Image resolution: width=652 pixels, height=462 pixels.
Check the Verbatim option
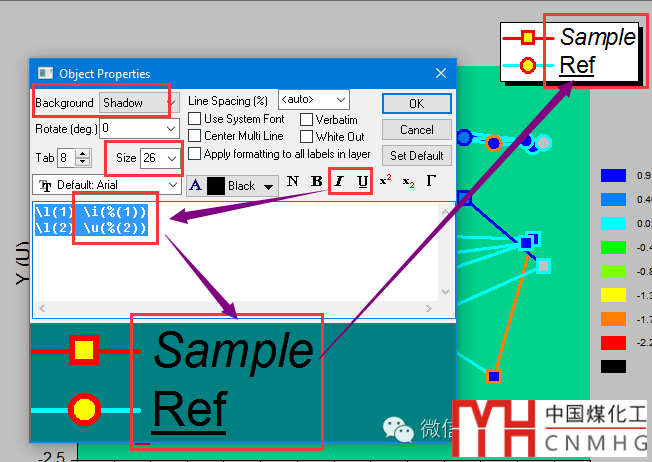point(307,120)
